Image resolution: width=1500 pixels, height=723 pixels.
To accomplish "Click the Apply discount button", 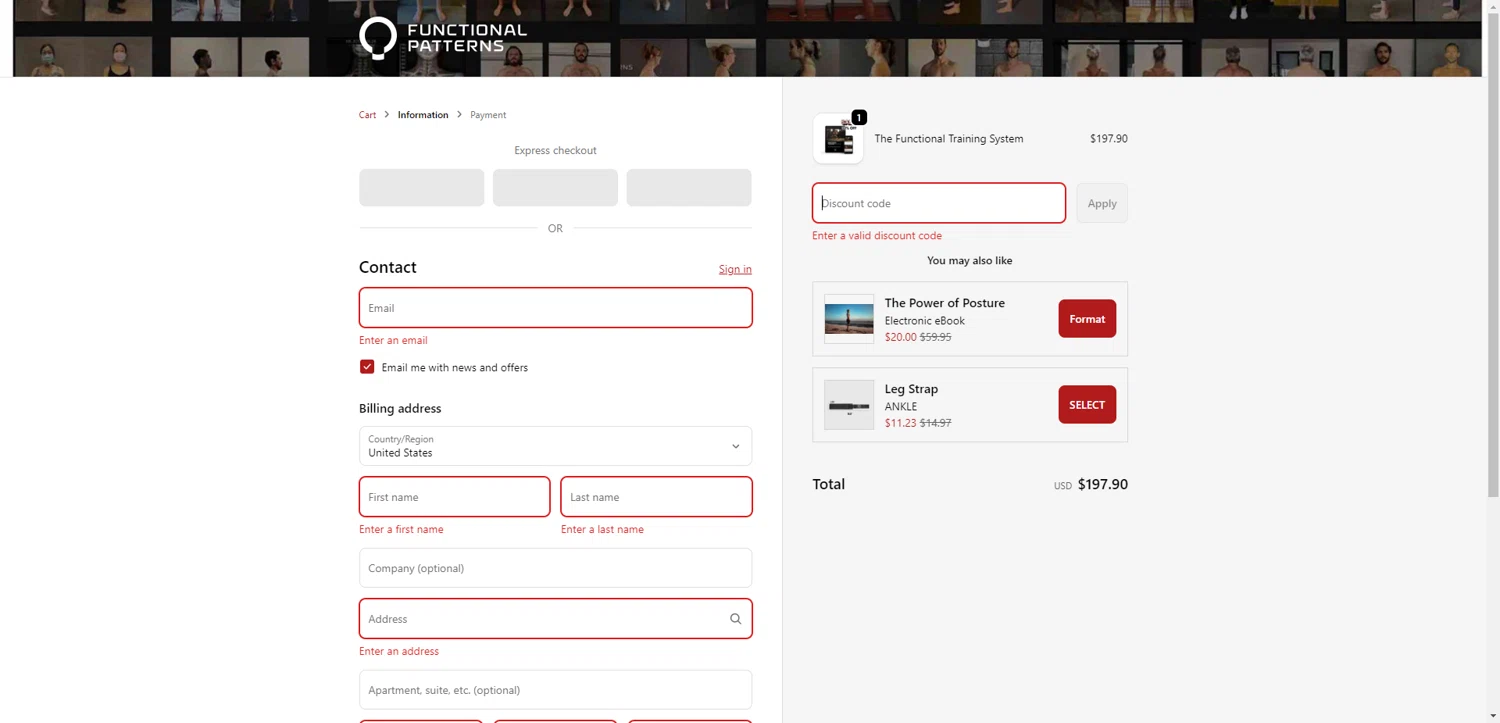I will click(x=1102, y=203).
